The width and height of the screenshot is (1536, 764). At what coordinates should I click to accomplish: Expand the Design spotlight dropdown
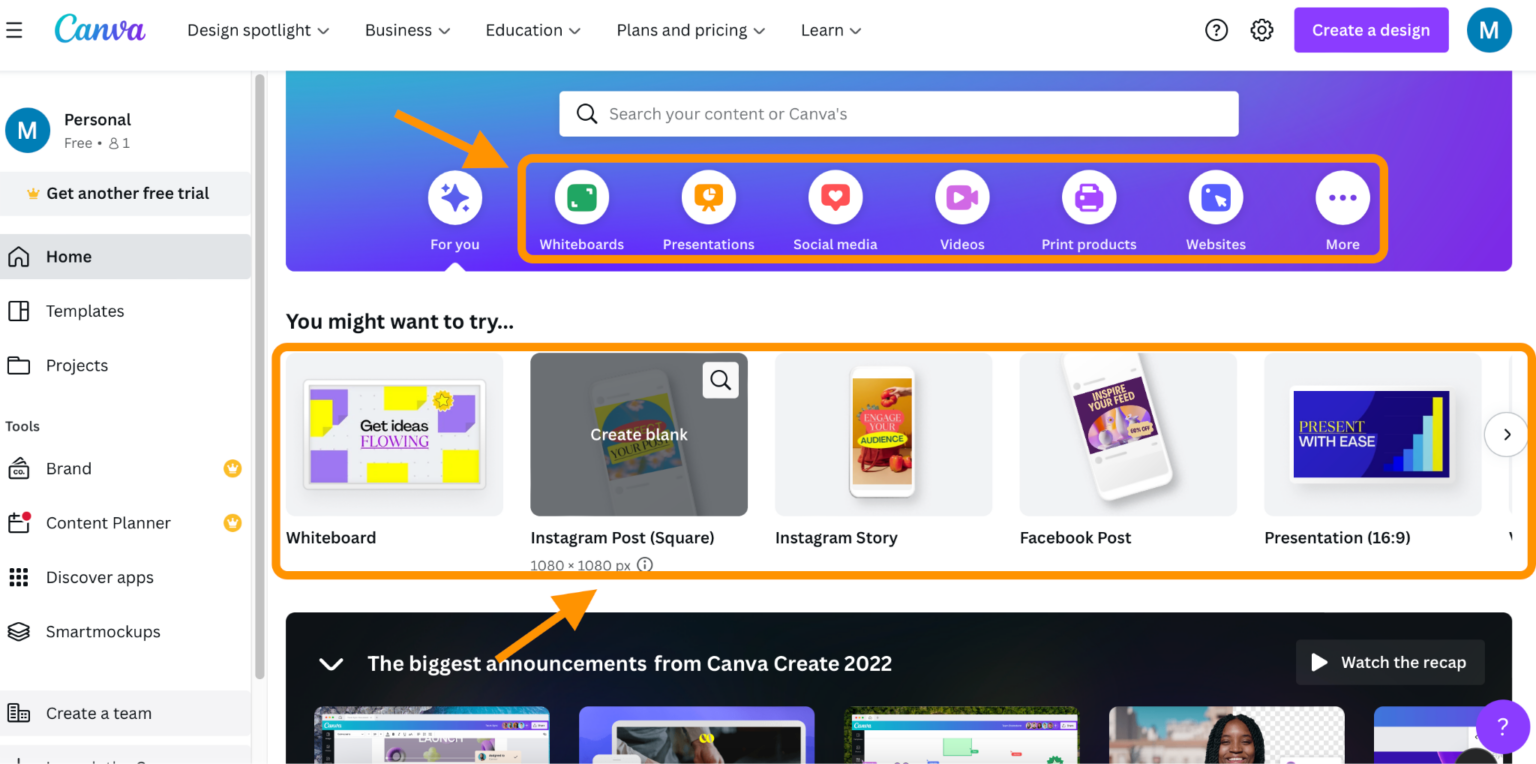coord(257,30)
